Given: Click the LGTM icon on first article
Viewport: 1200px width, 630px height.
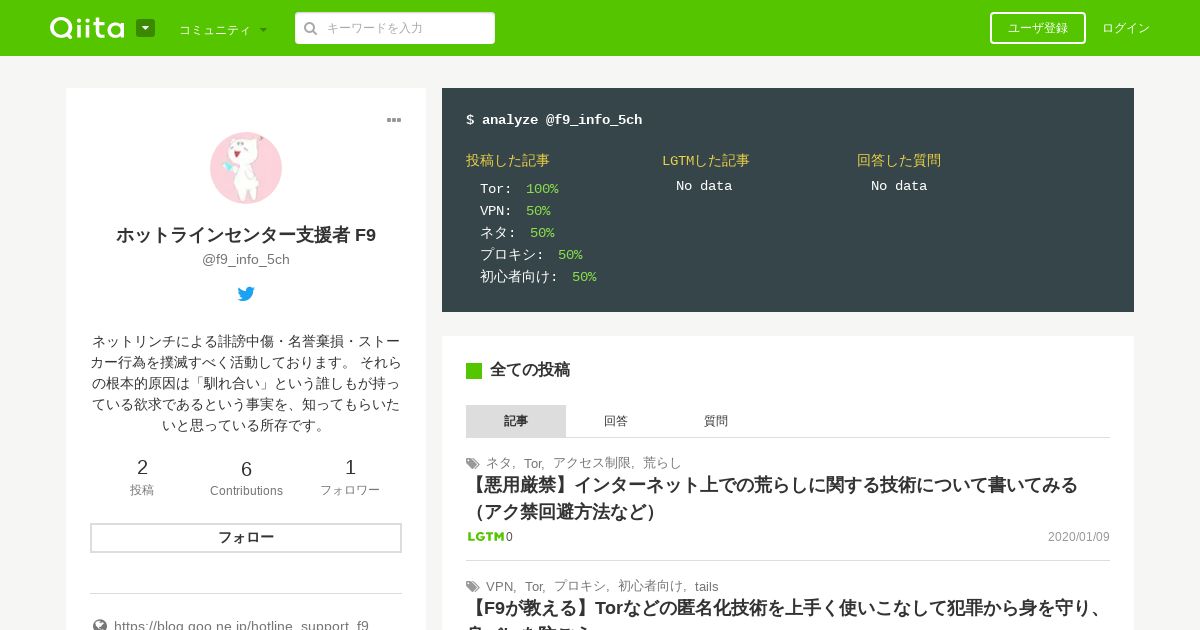Looking at the screenshot, I should point(486,537).
